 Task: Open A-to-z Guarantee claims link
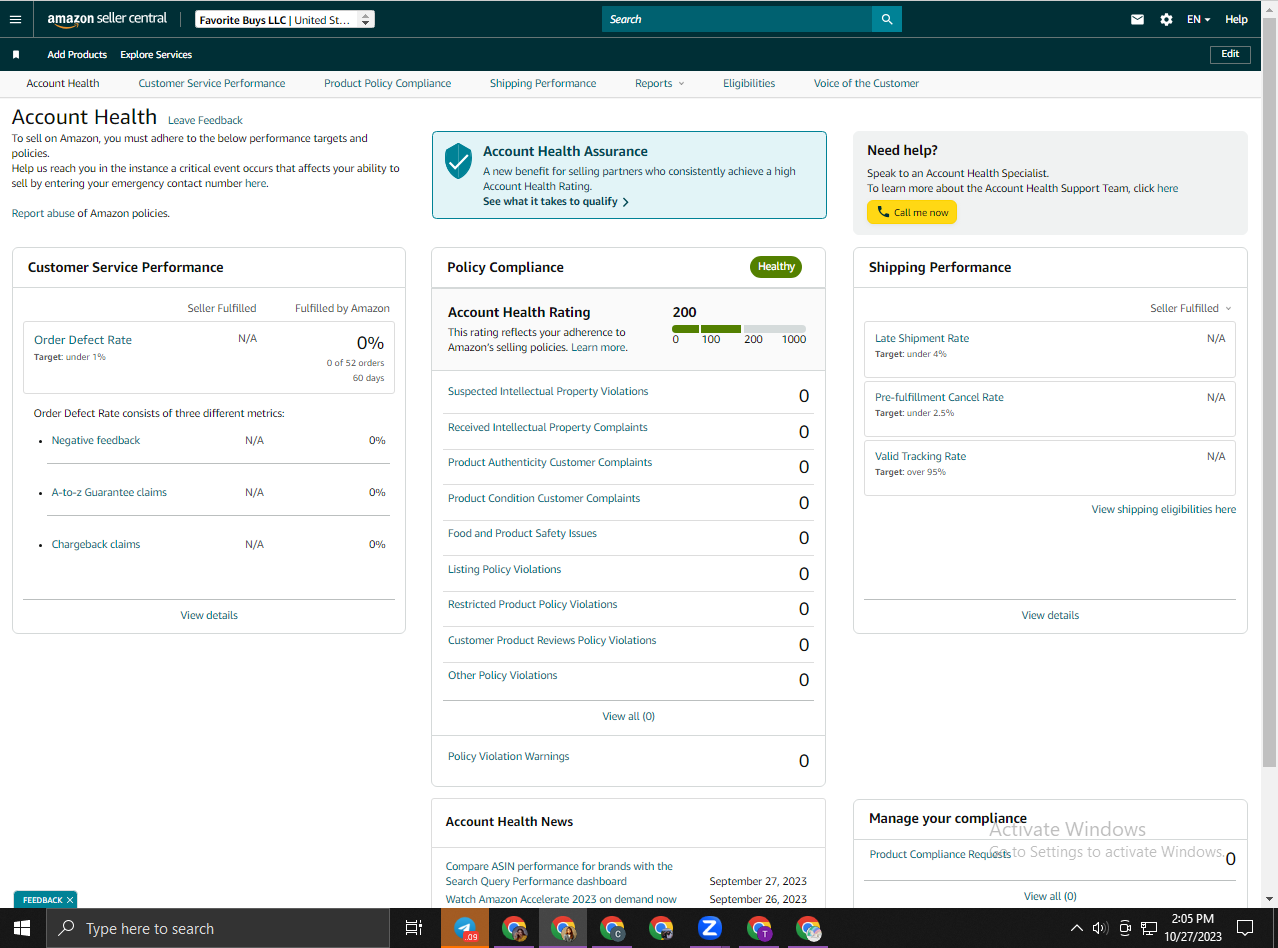point(109,493)
